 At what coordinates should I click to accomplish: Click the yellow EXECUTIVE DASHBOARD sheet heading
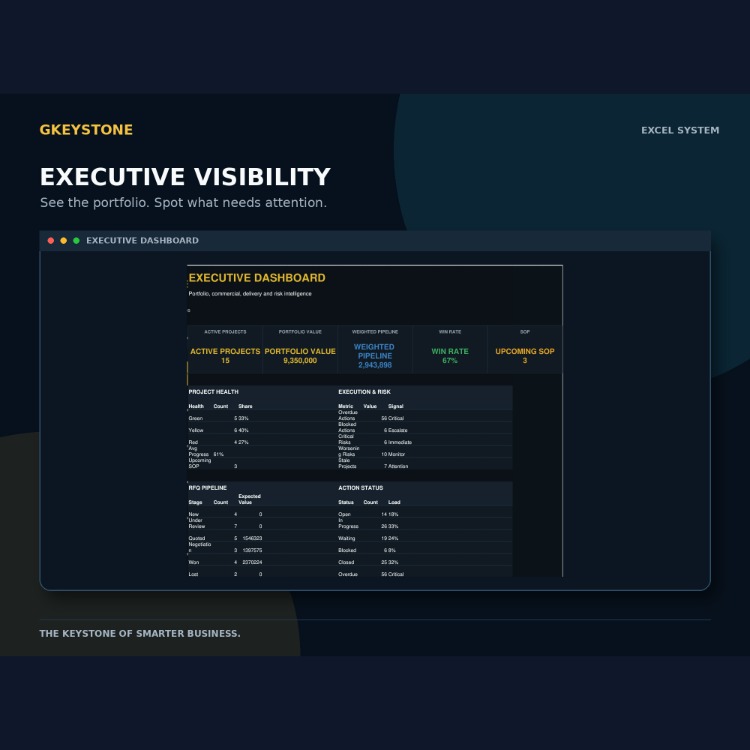[x=257, y=278]
